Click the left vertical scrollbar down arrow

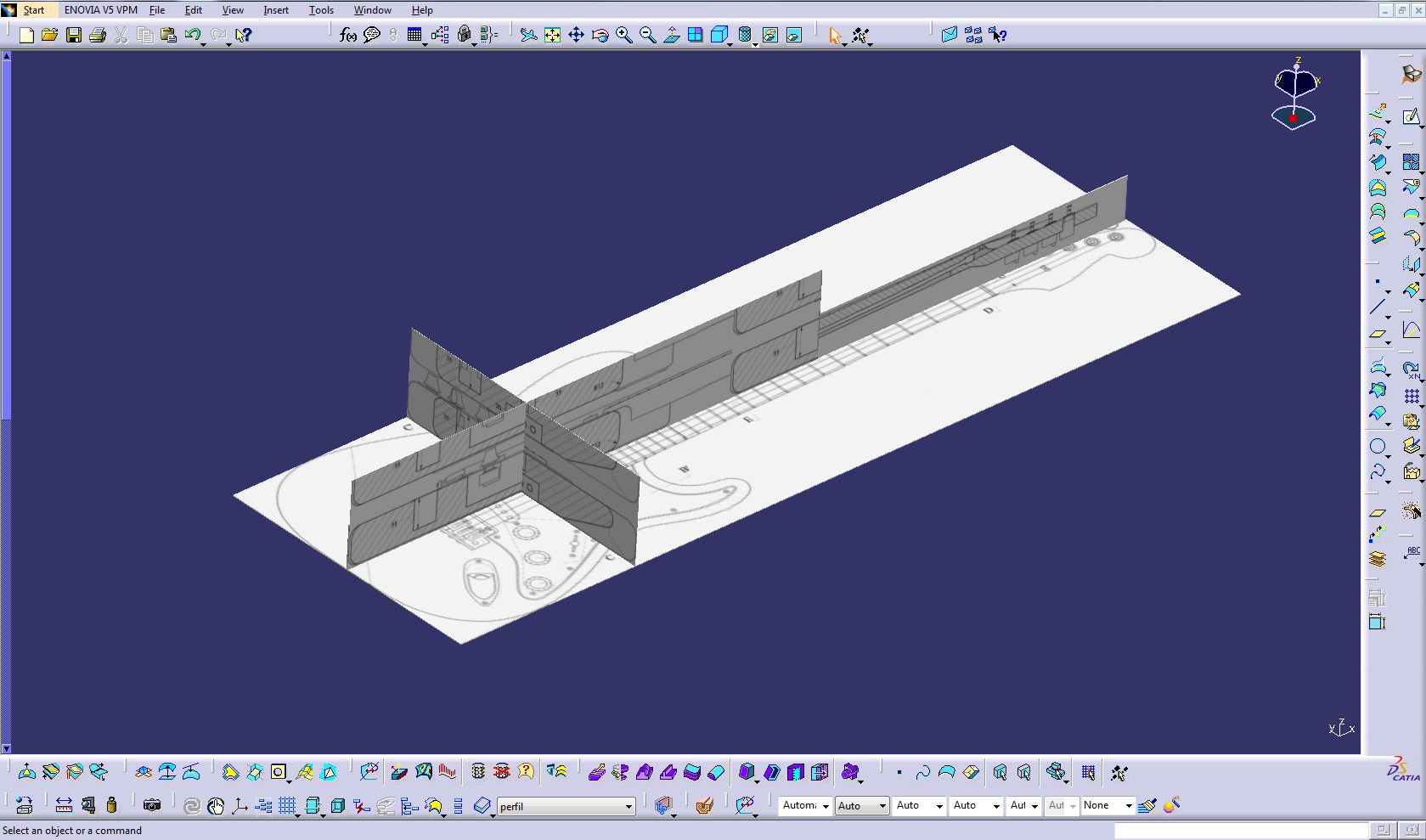coord(6,749)
